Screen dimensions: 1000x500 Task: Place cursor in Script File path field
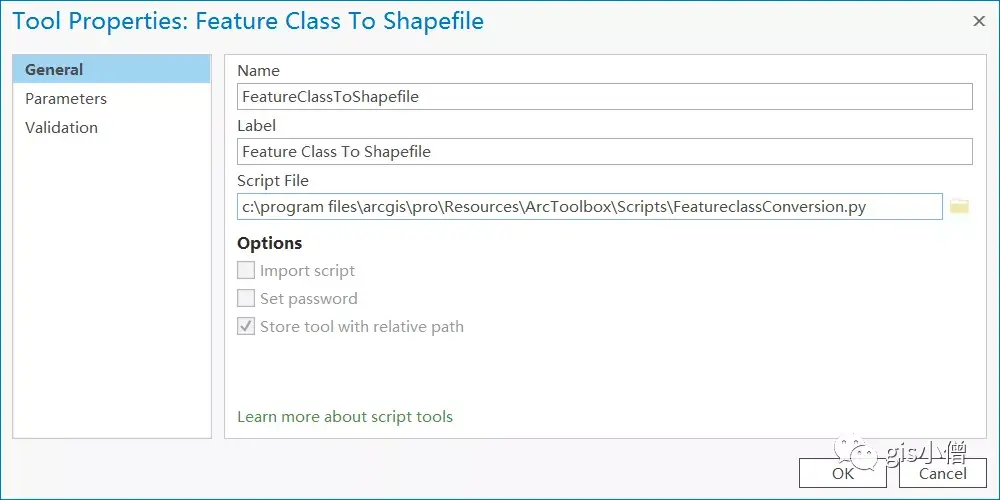click(x=589, y=207)
